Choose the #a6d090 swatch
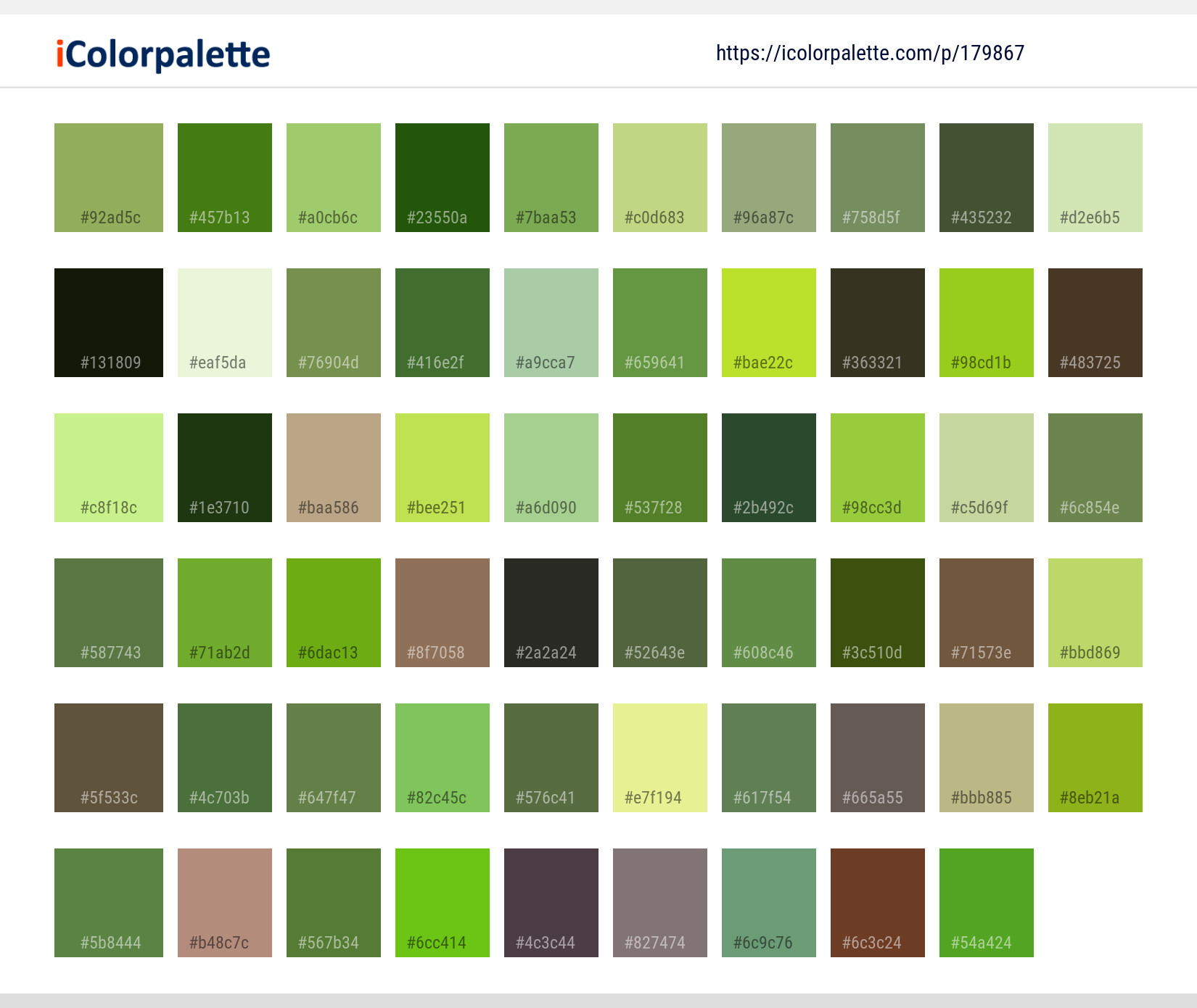1197x1008 pixels. point(551,468)
